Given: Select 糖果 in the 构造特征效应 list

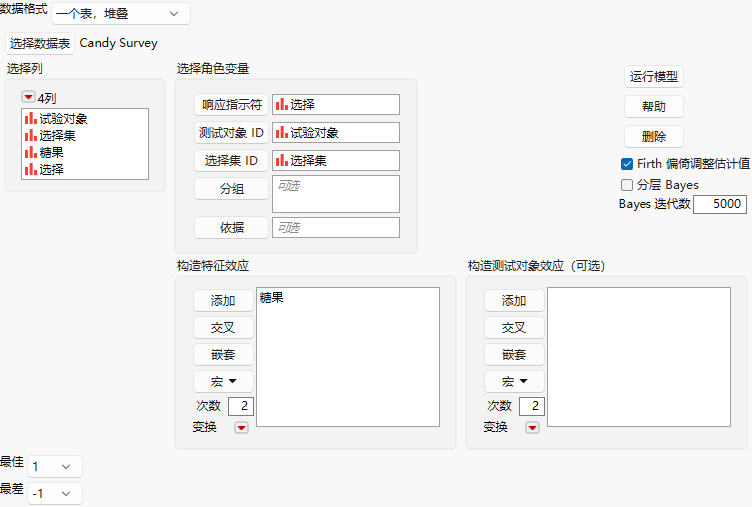Looking at the screenshot, I should [272, 298].
